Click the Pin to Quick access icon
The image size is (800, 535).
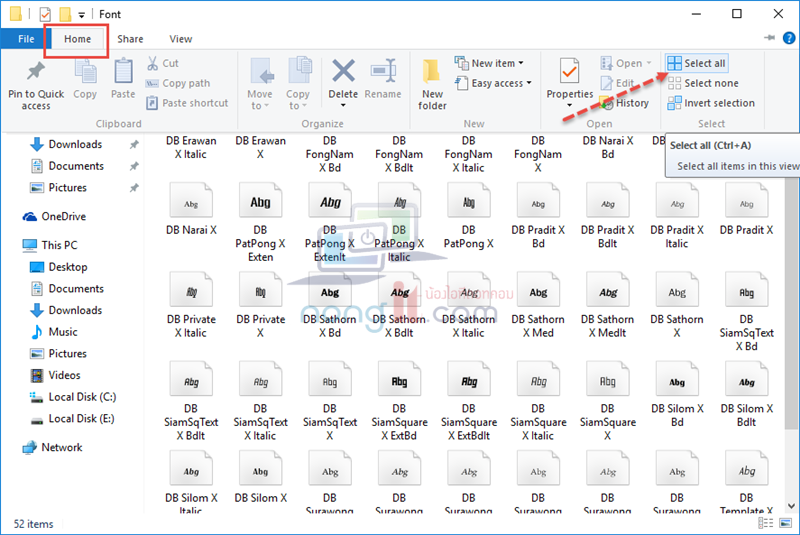(36, 72)
